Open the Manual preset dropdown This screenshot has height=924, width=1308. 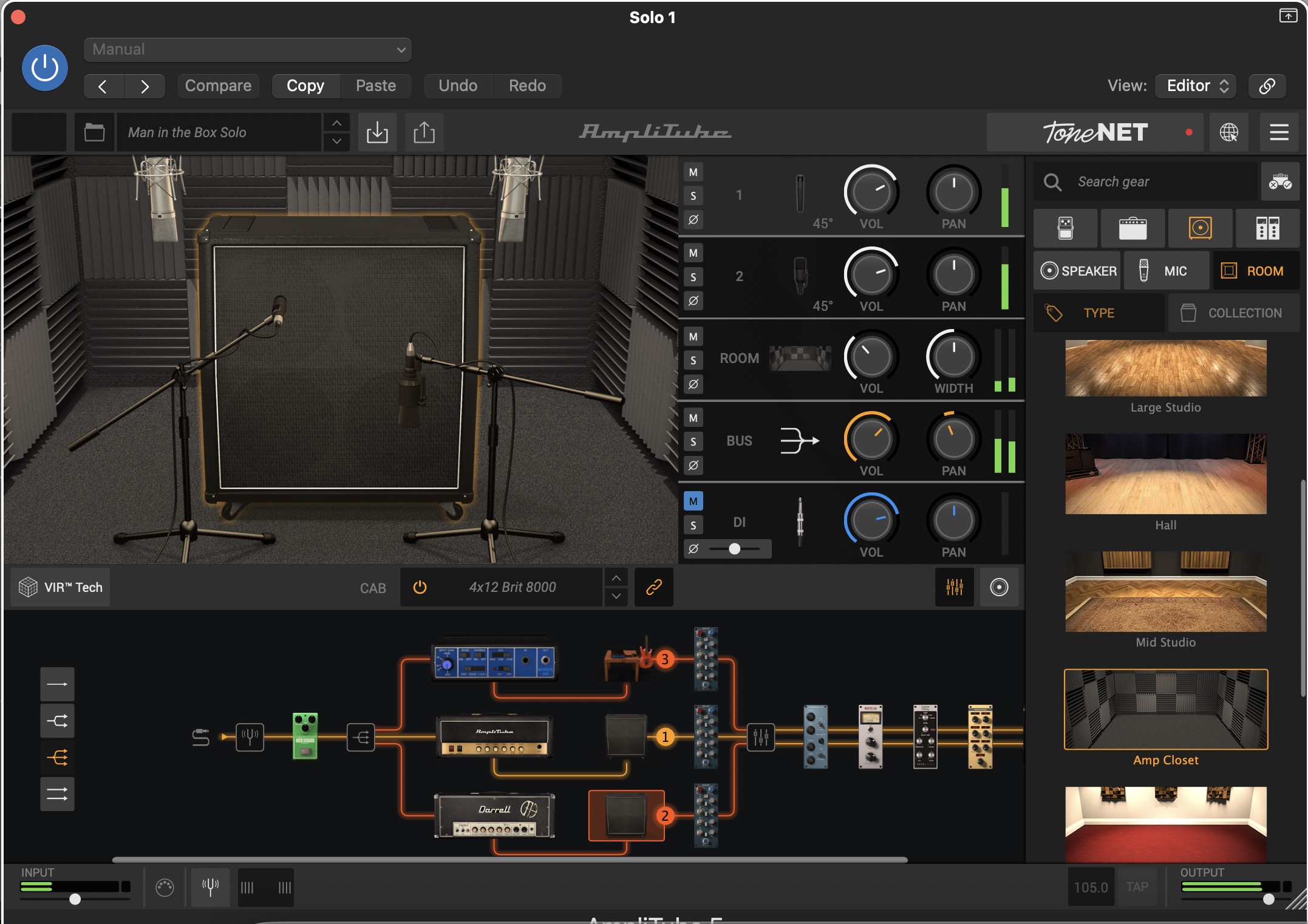(248, 49)
